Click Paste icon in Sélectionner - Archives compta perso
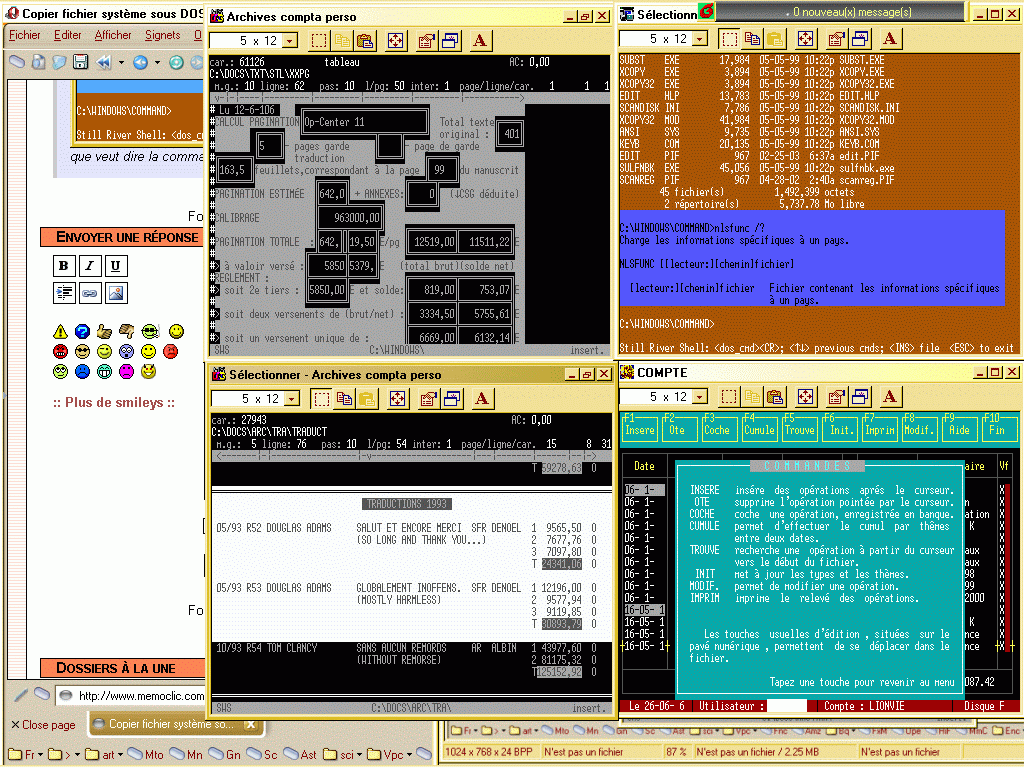1024x768 pixels. (367, 399)
